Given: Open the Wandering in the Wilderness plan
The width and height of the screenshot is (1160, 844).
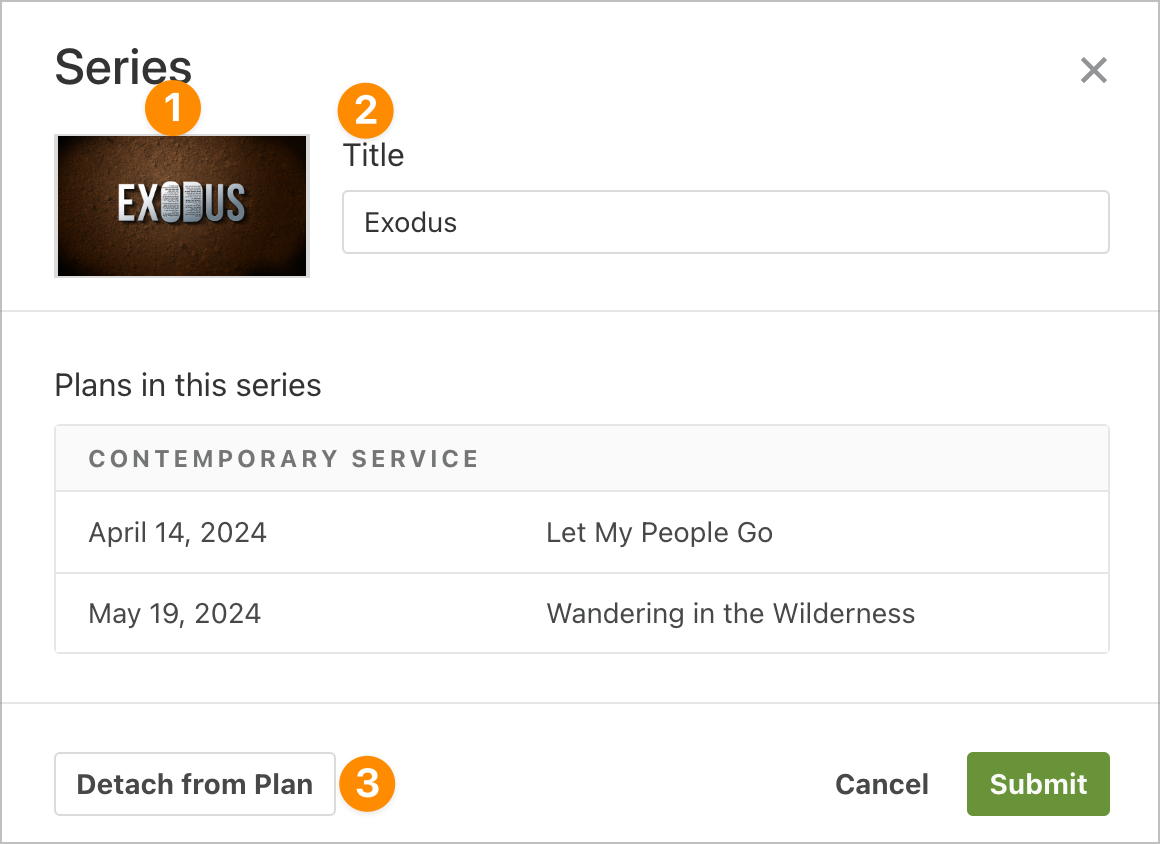Looking at the screenshot, I should pos(731,613).
